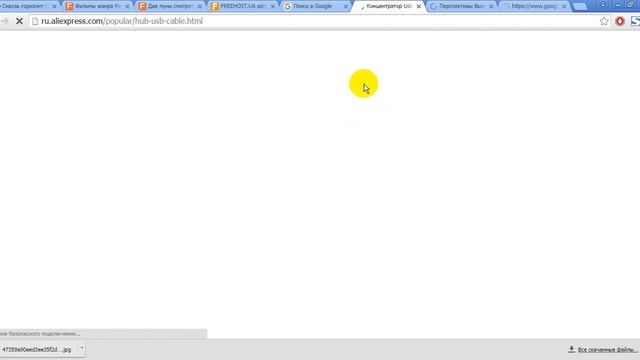Switch to the 'Две луны смотреть' tab
Screen dimensions: 640x360
[x=170, y=6]
